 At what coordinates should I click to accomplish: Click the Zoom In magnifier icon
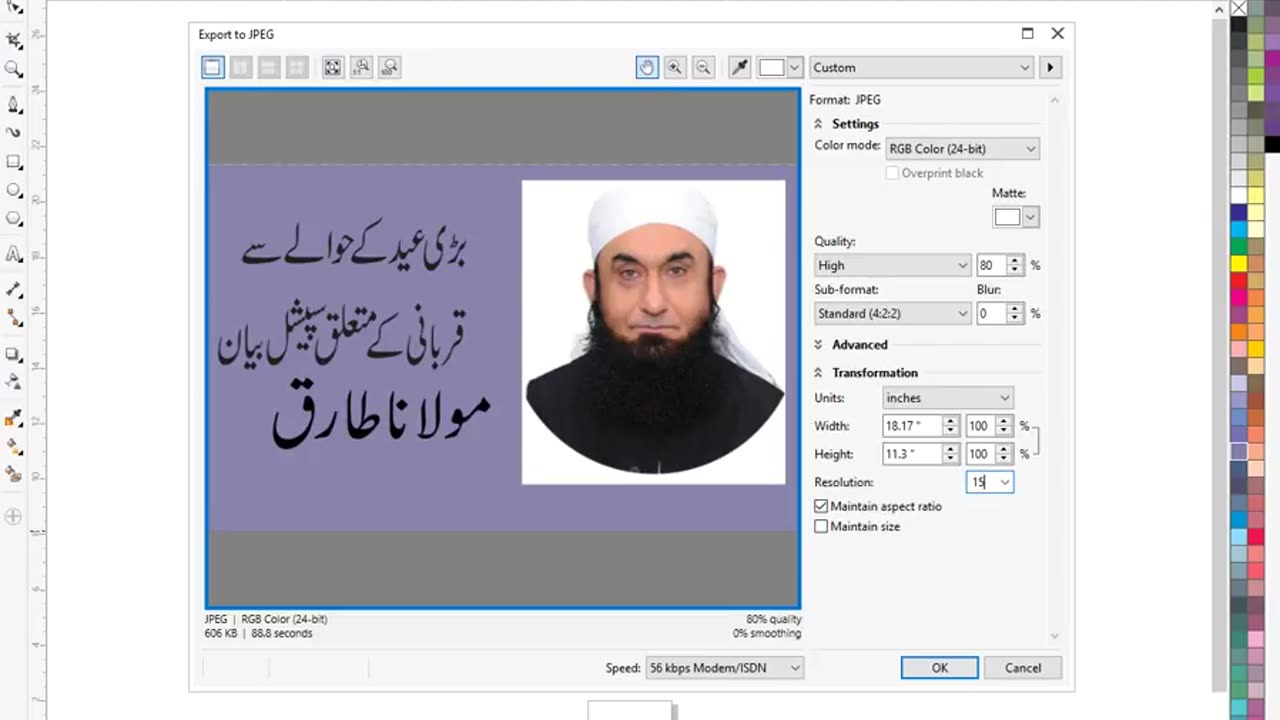675,67
